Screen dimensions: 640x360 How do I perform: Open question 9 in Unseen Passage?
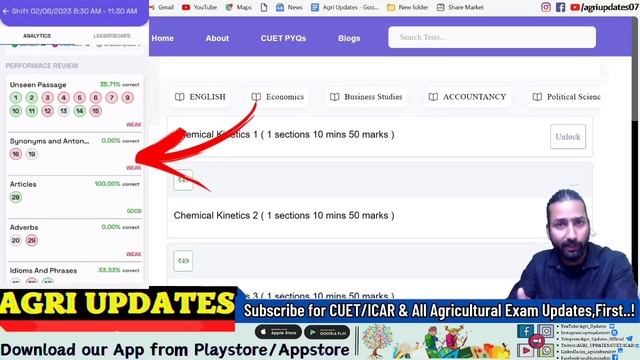(x=128, y=98)
